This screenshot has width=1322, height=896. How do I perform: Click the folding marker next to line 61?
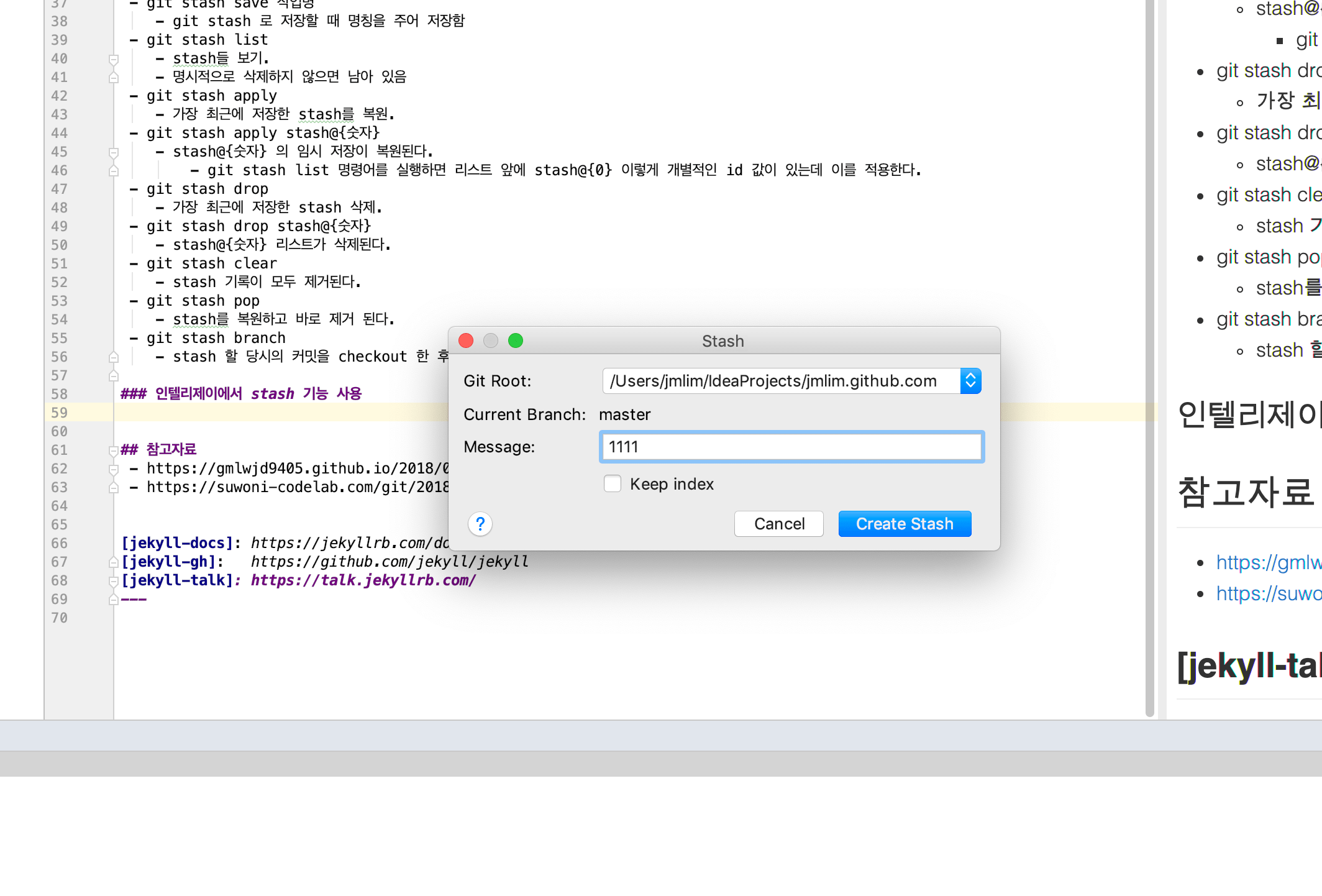click(x=113, y=450)
